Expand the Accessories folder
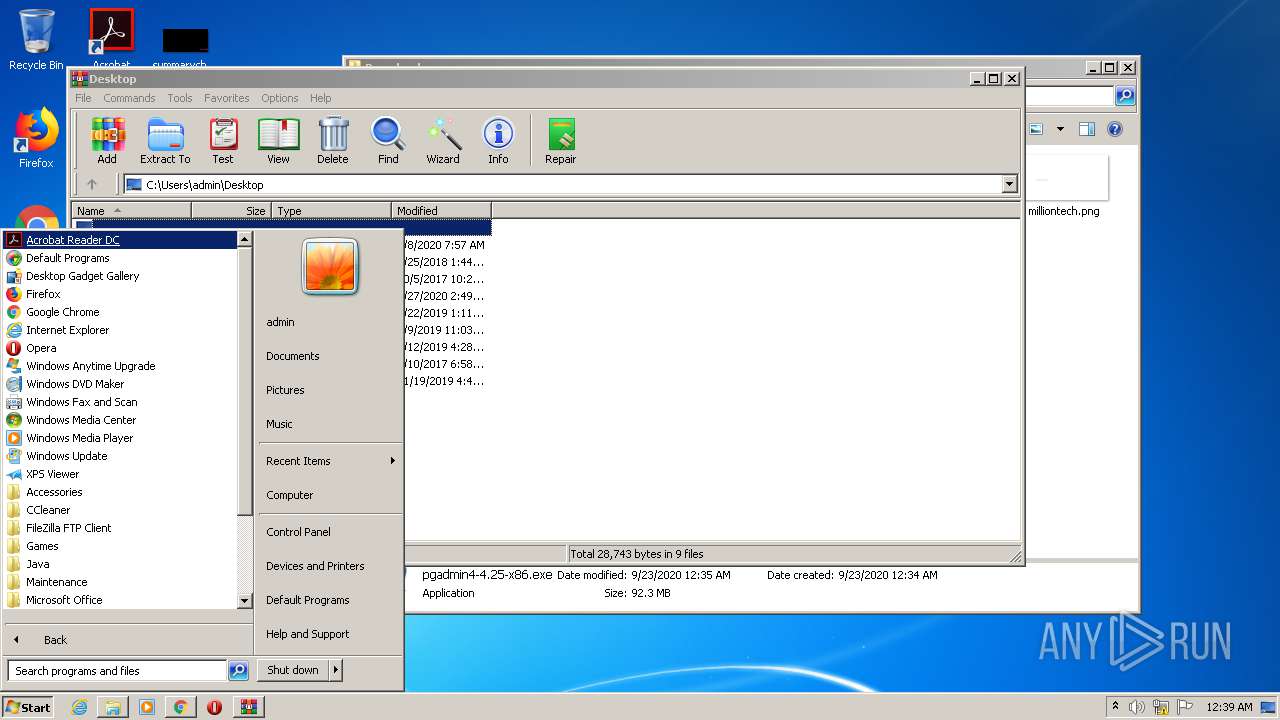The height and width of the screenshot is (720, 1280). [120, 492]
